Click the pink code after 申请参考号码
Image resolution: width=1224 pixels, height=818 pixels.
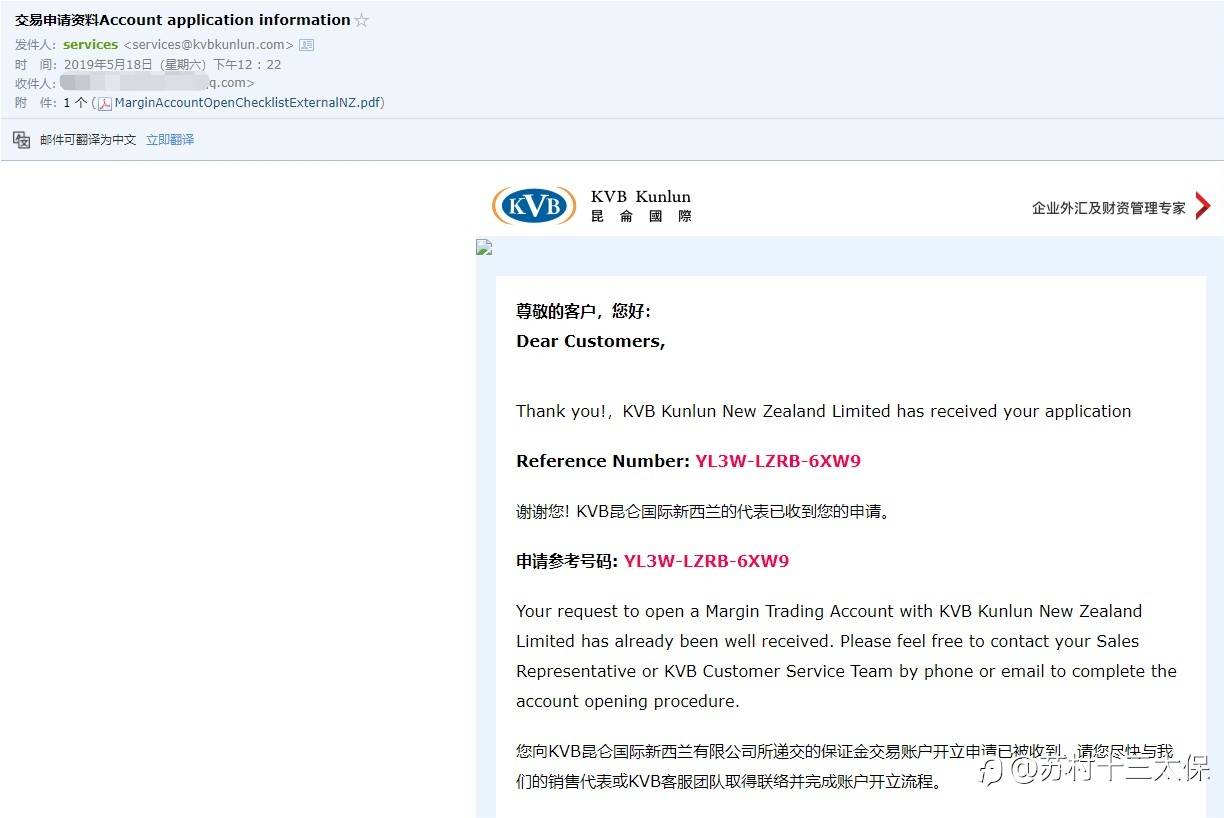[706, 561]
